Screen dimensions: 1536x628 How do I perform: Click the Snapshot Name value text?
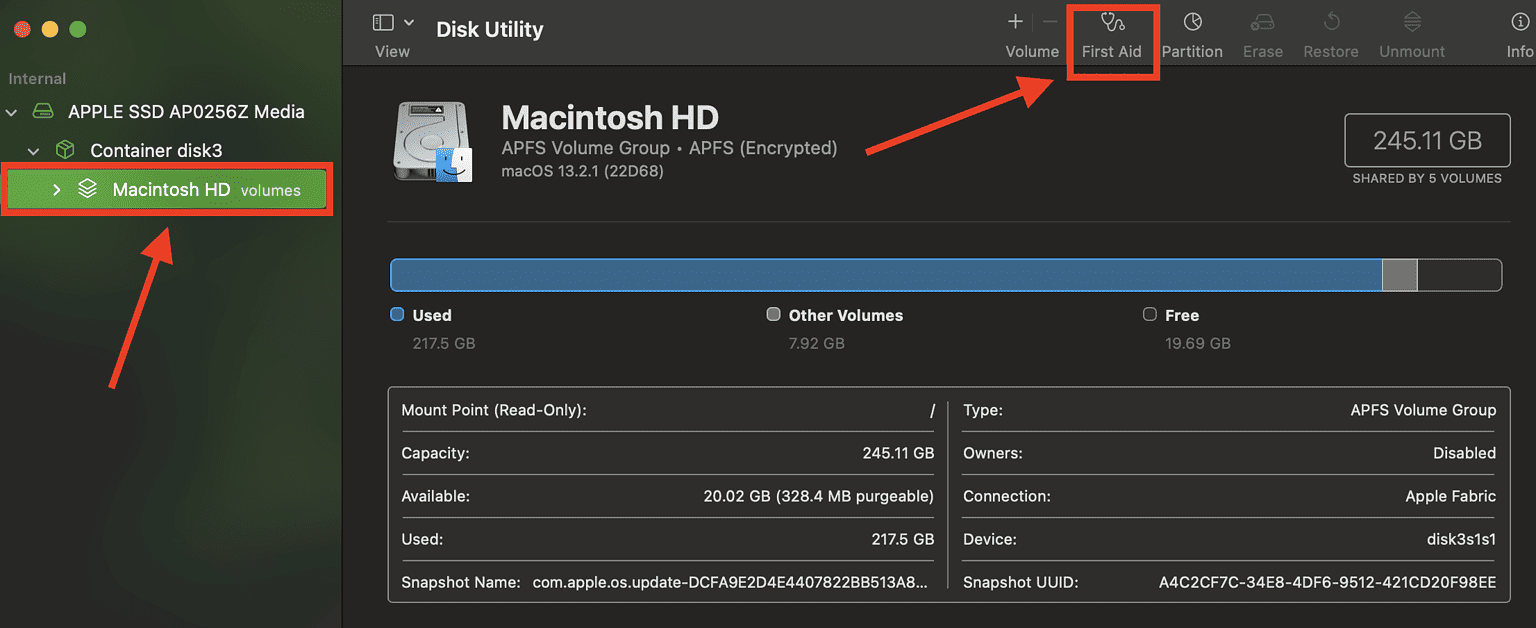[x=731, y=582]
